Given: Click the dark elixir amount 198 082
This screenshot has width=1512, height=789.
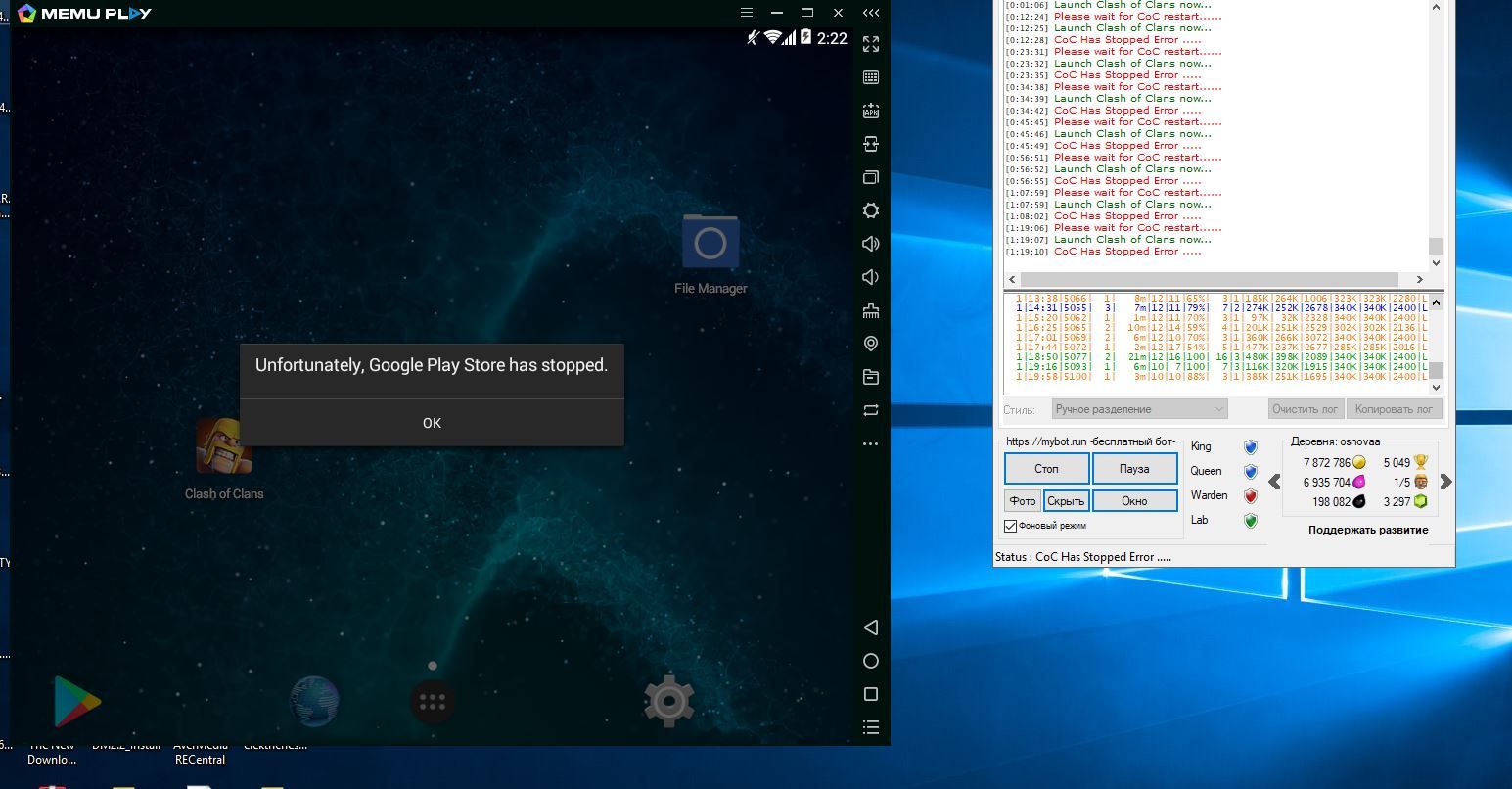Looking at the screenshot, I should click(1331, 502).
